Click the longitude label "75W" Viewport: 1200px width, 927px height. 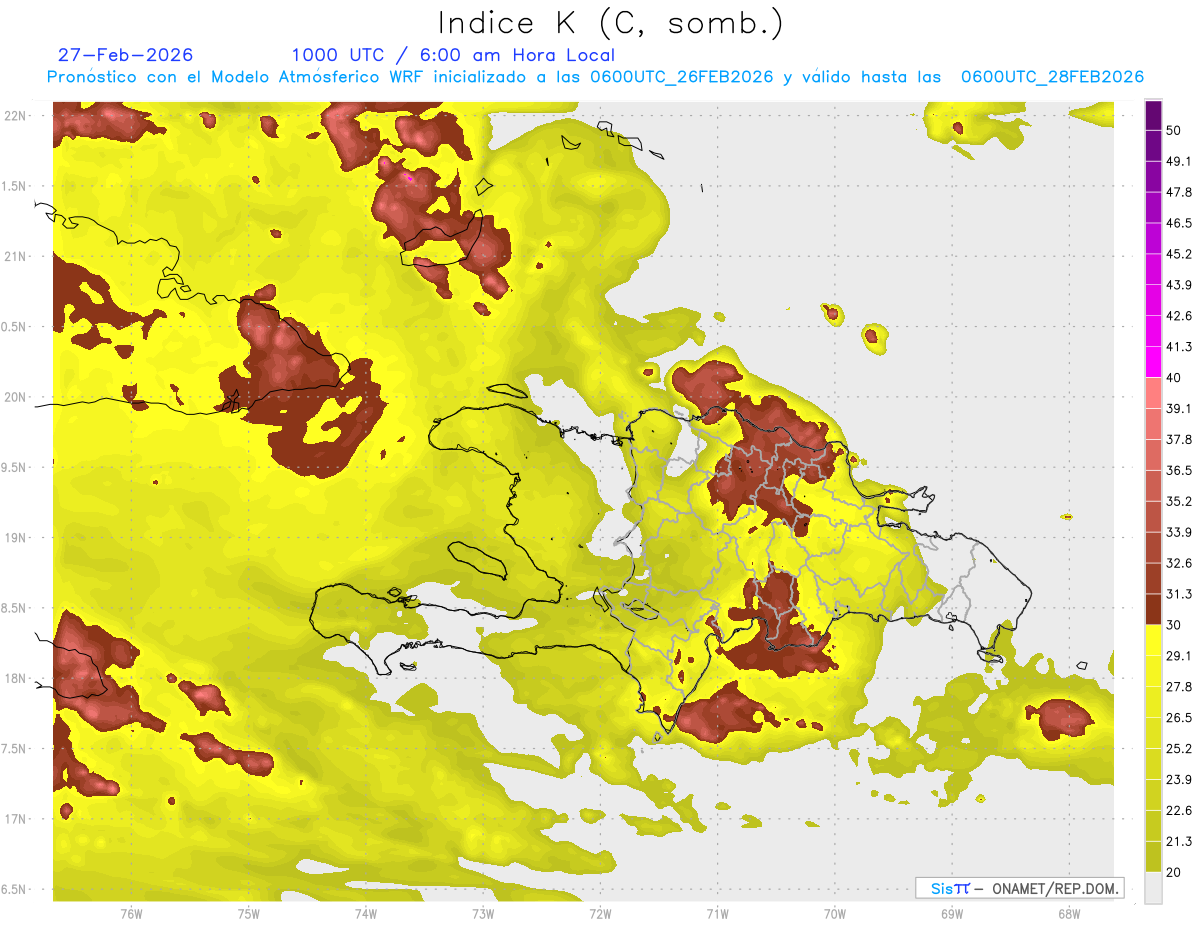click(x=248, y=913)
